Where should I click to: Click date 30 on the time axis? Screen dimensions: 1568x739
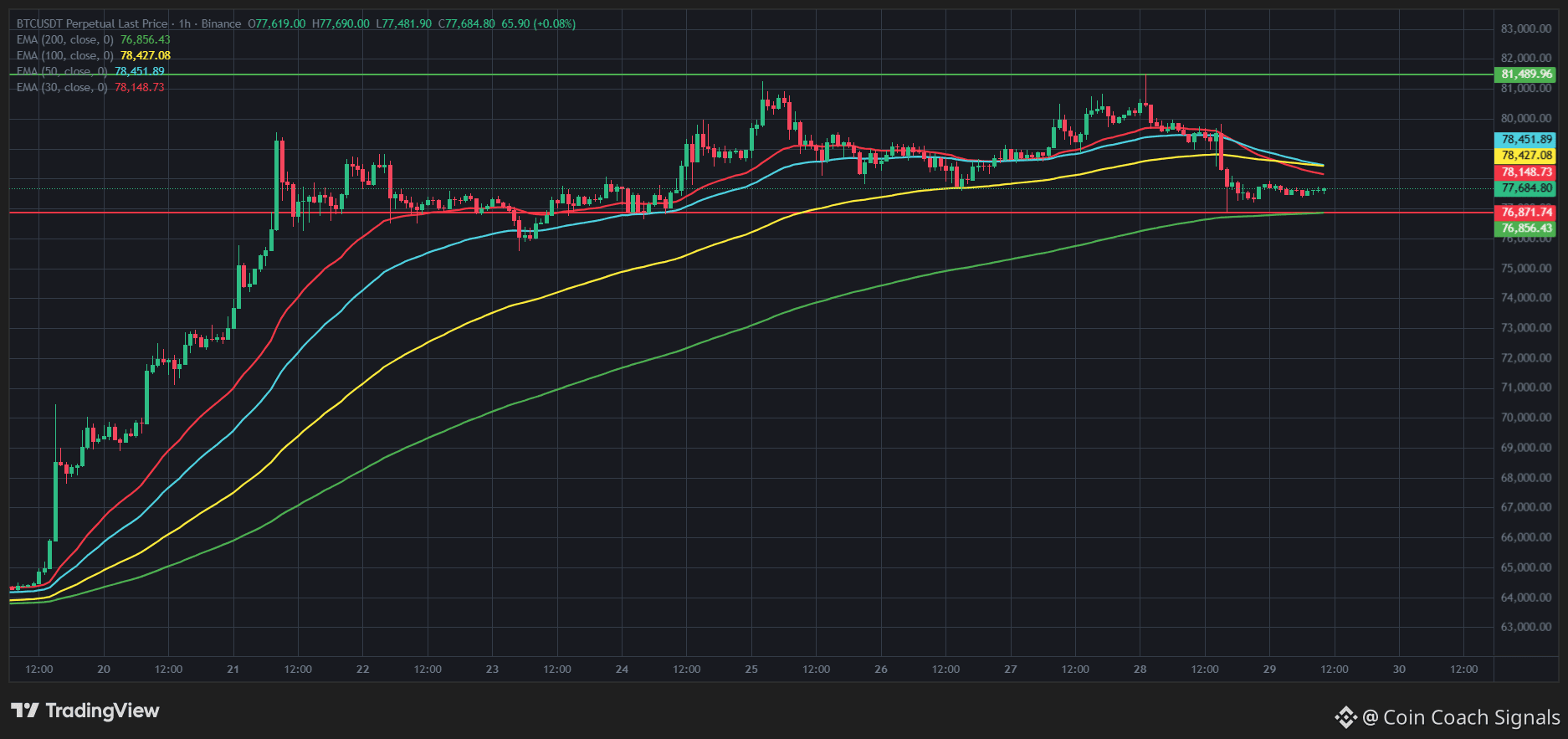[1399, 669]
